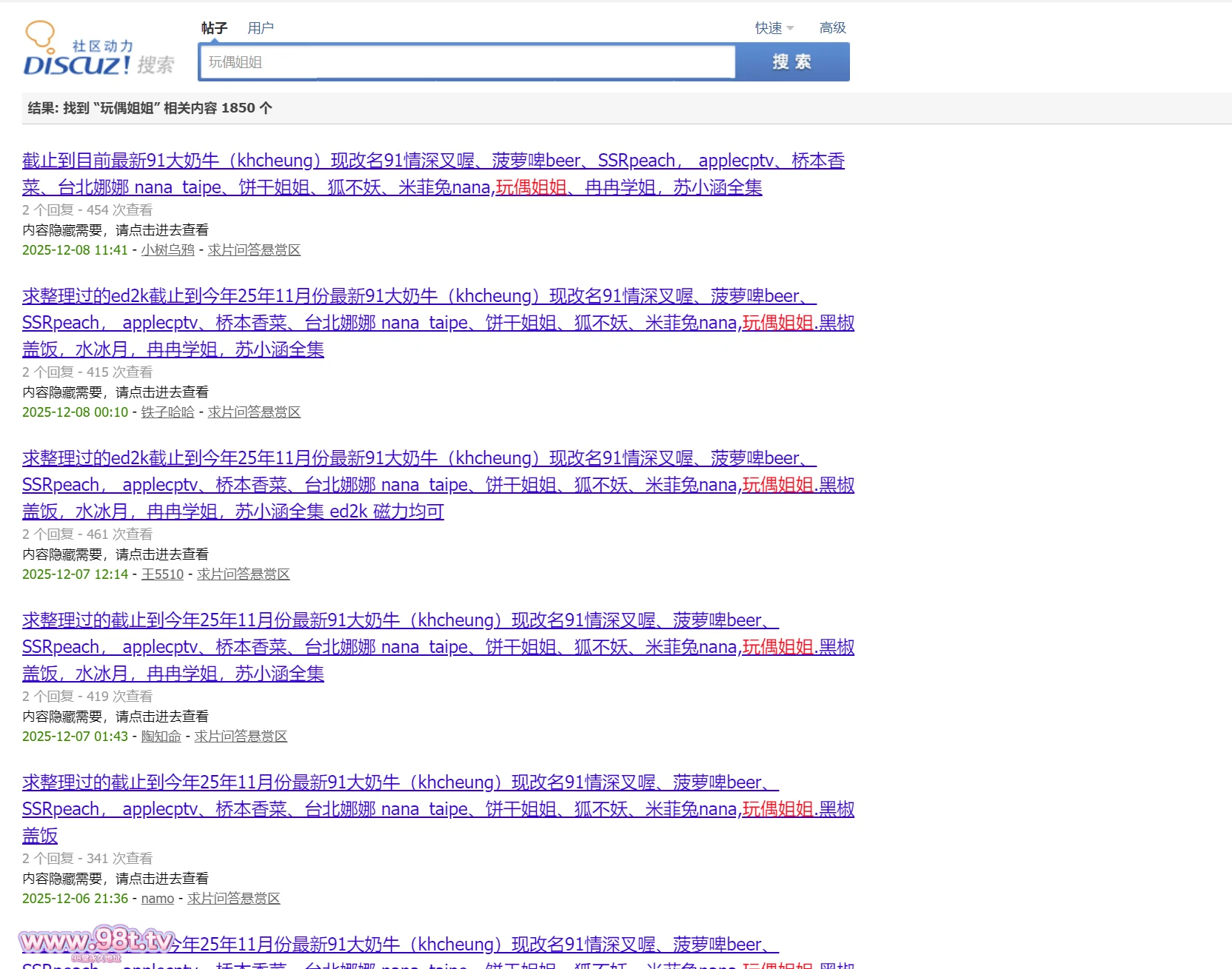Viewport: 1232px width, 969px height.
Task: Switch to the 用户 tab
Action: click(261, 28)
